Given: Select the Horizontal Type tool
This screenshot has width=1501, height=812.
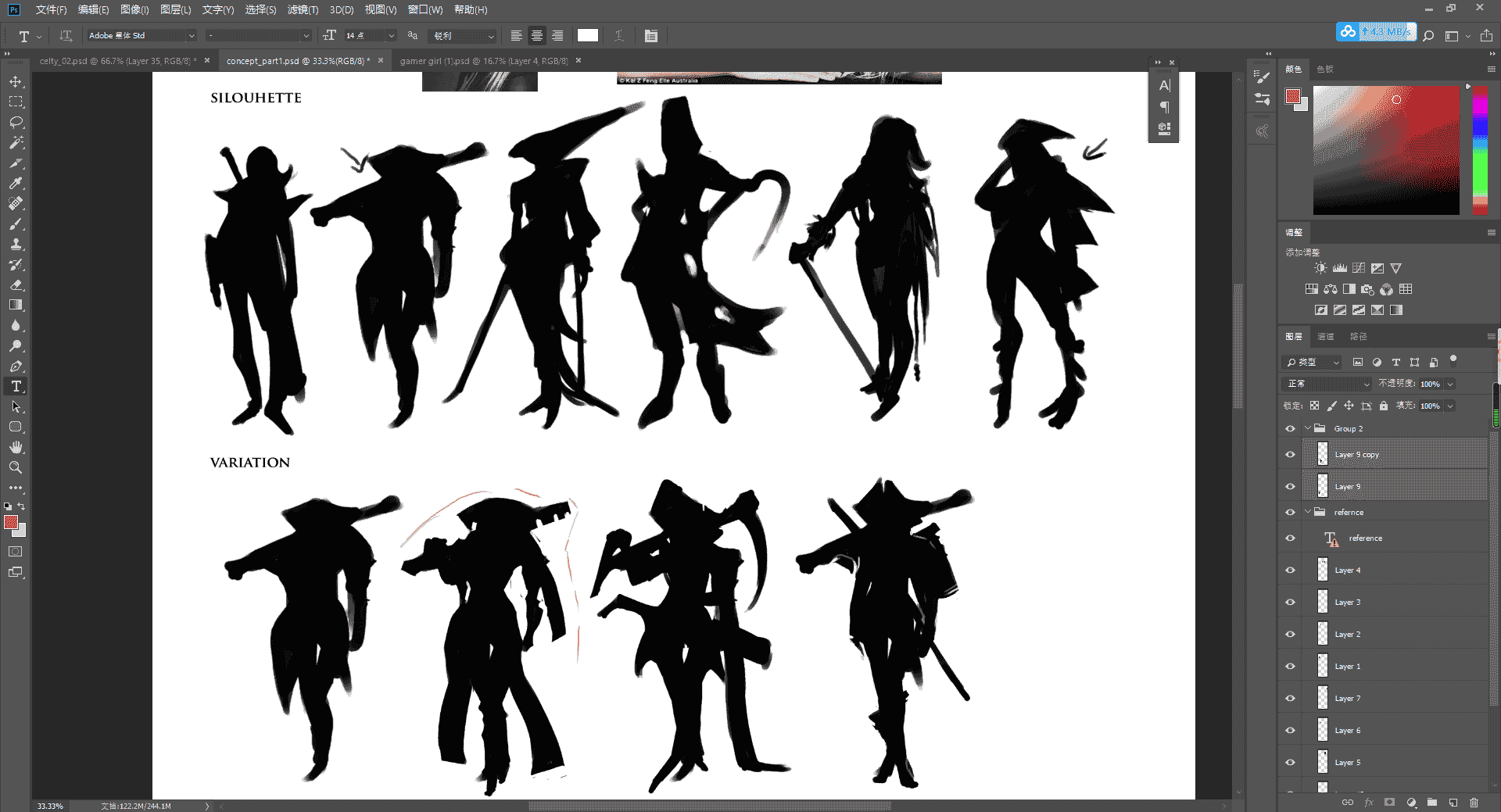Looking at the screenshot, I should point(16,386).
